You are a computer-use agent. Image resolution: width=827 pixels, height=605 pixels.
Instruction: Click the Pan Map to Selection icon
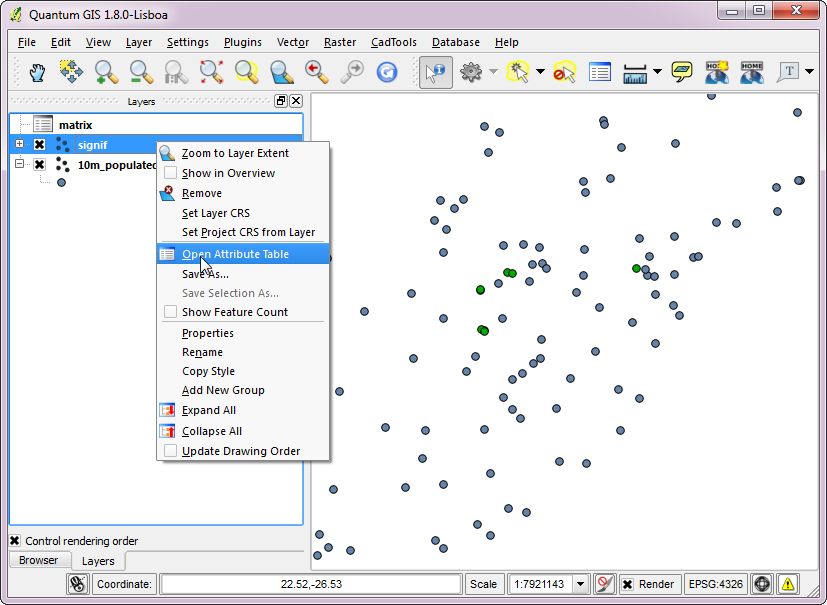coord(71,72)
